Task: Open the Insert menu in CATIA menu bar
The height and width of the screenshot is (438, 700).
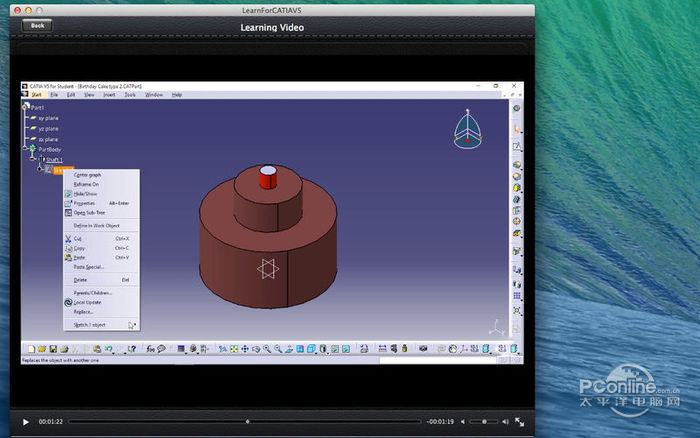Action: coord(109,94)
